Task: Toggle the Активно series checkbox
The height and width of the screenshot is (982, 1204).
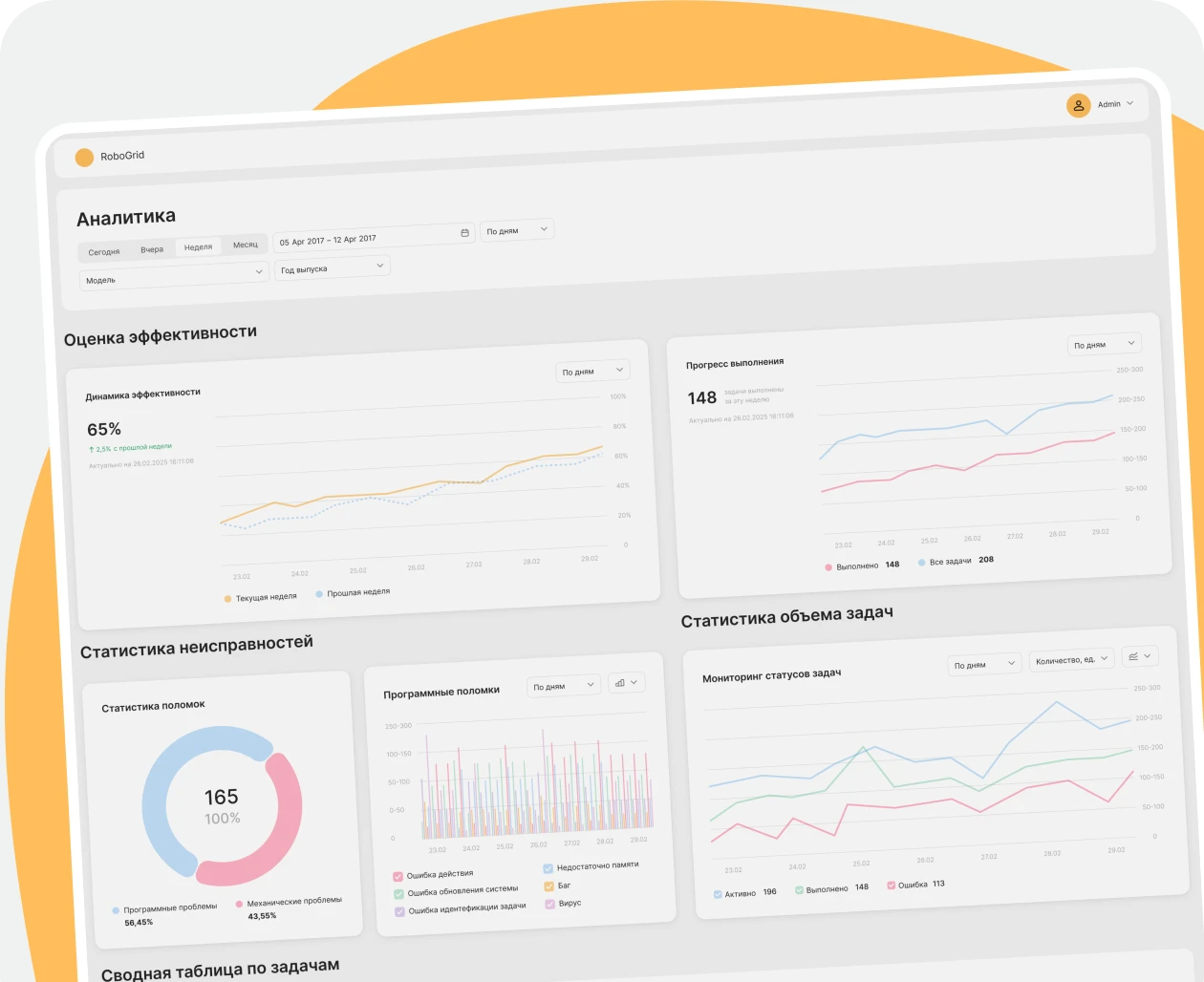Action: 718,895
